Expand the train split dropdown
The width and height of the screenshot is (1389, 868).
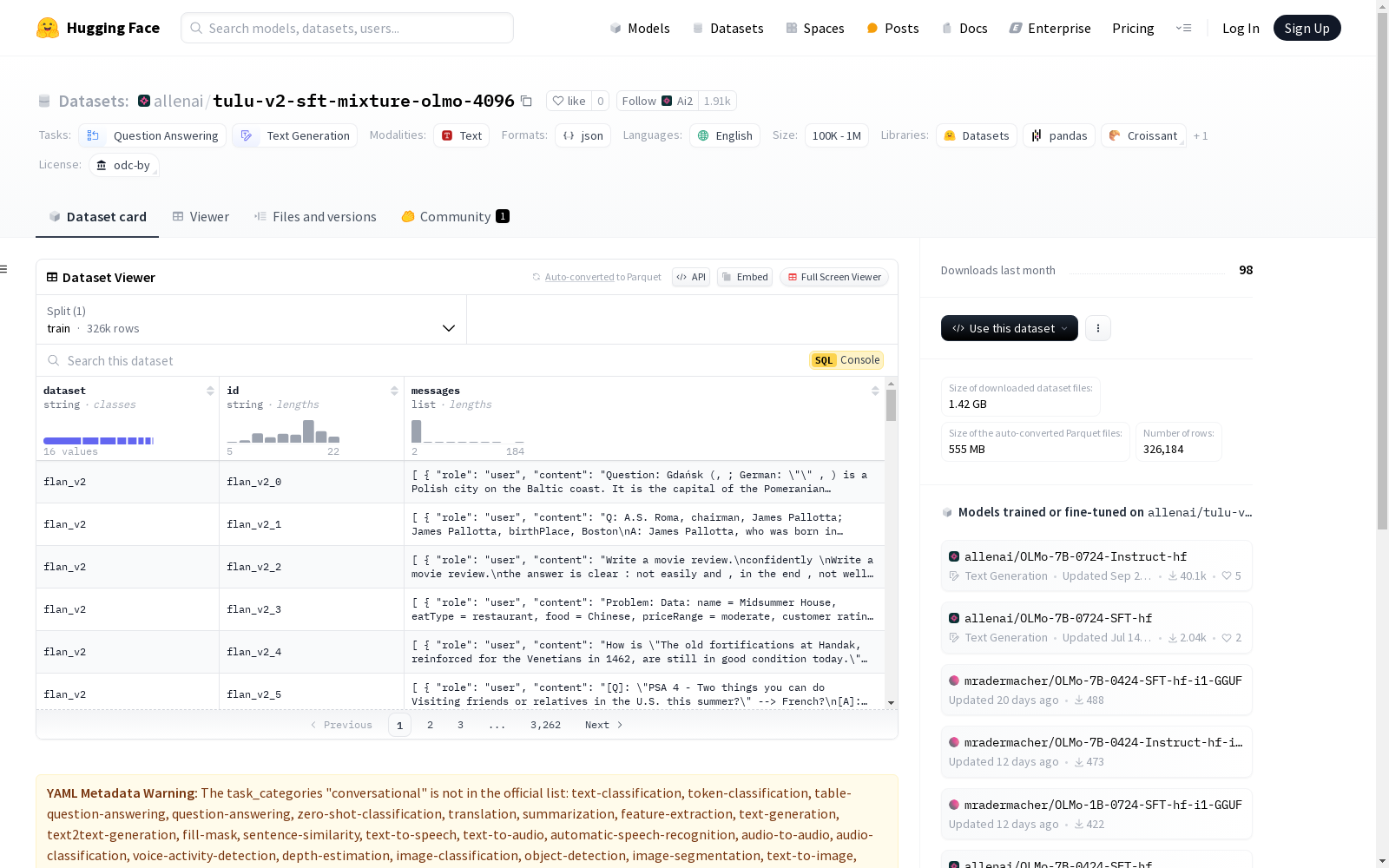pos(251,319)
